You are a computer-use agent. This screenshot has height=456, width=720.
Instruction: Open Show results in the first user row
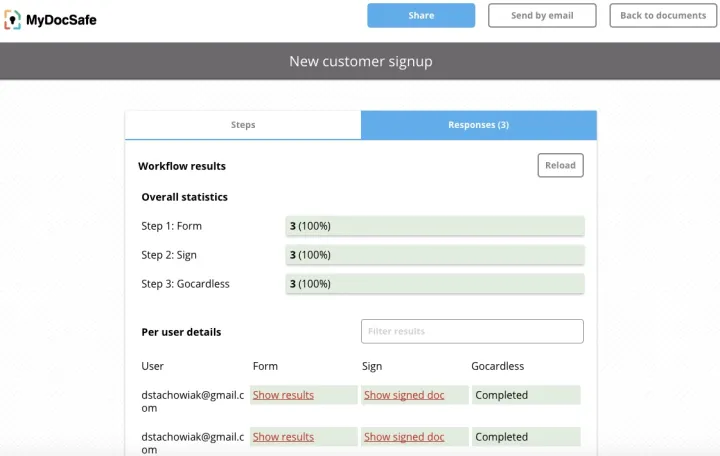(x=283, y=395)
